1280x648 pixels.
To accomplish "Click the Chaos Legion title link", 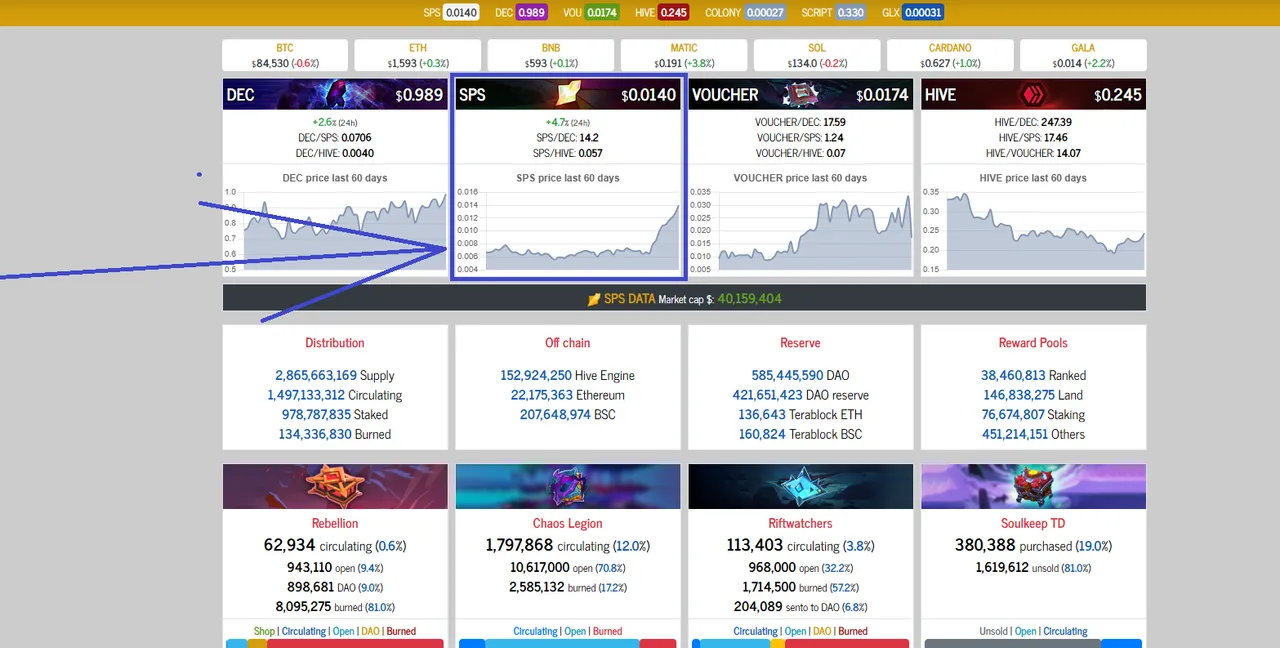I will 568,523.
